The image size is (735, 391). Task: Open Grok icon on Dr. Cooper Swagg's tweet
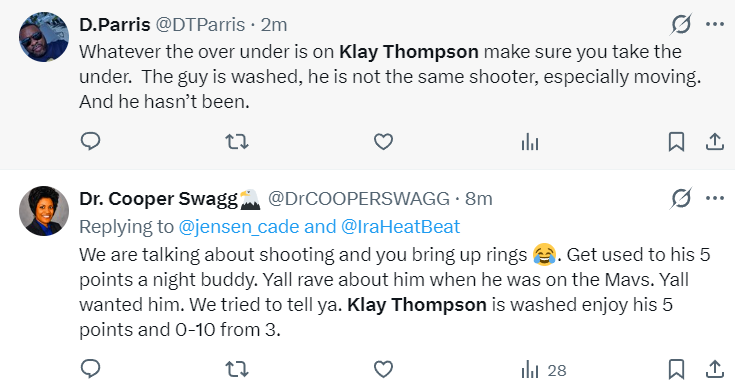pos(681,199)
